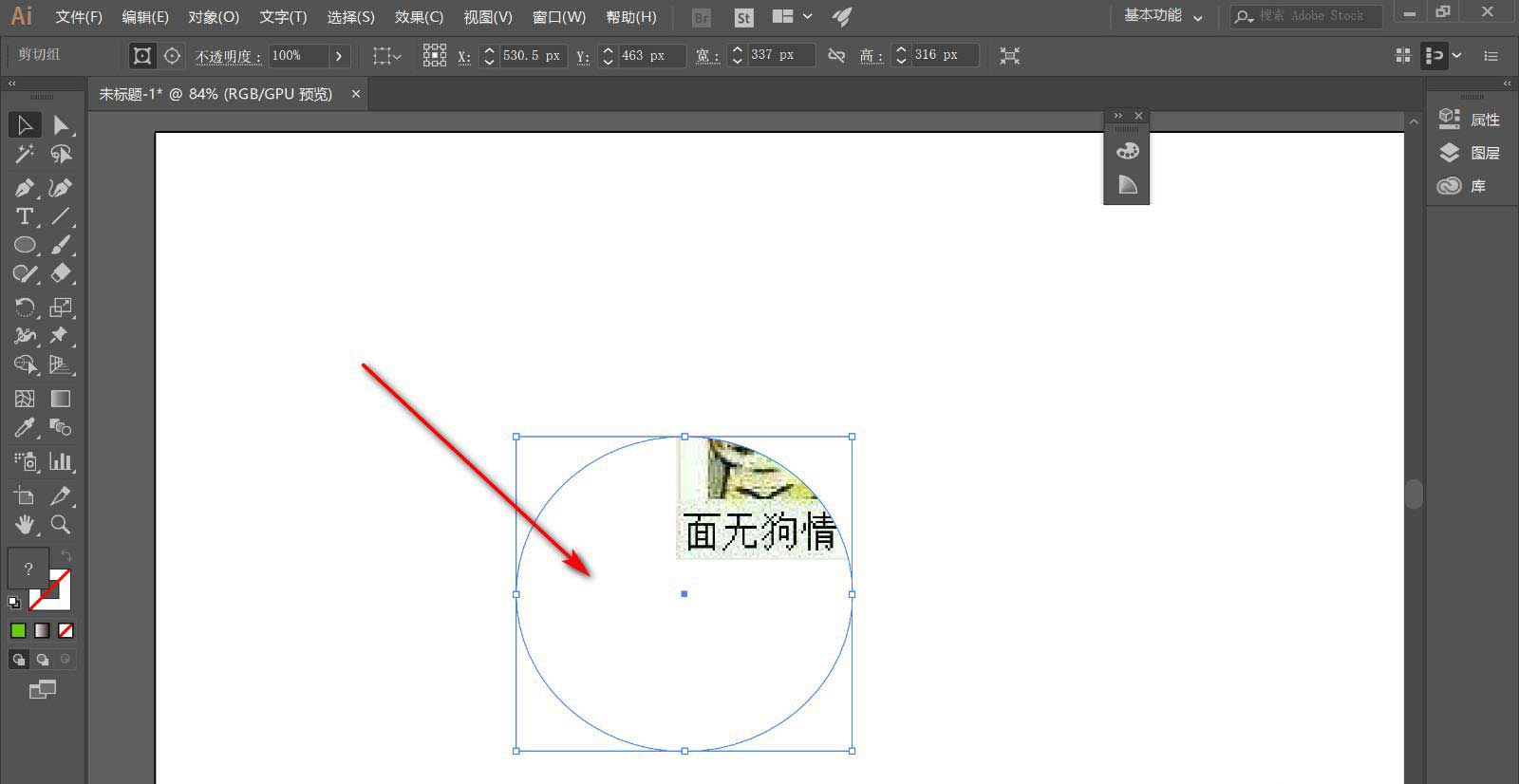Image resolution: width=1519 pixels, height=784 pixels.
Task: Pick the Eyedropper tool
Action: [x=25, y=428]
